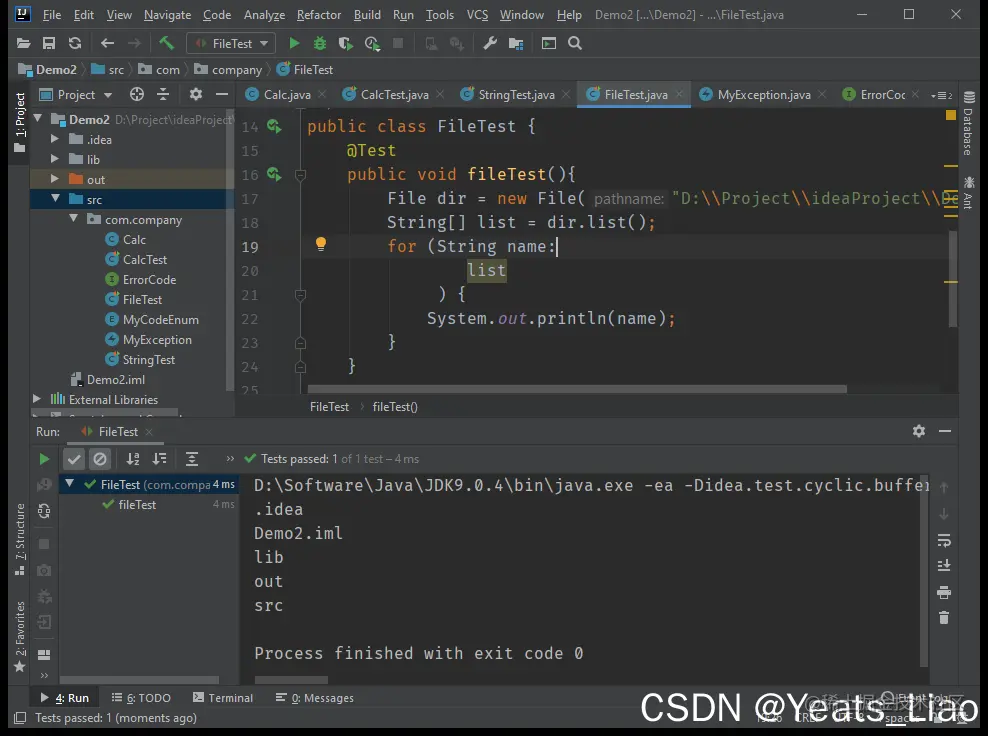This screenshot has width=988, height=736.
Task: Collapse the com.company package
Action: (74, 219)
